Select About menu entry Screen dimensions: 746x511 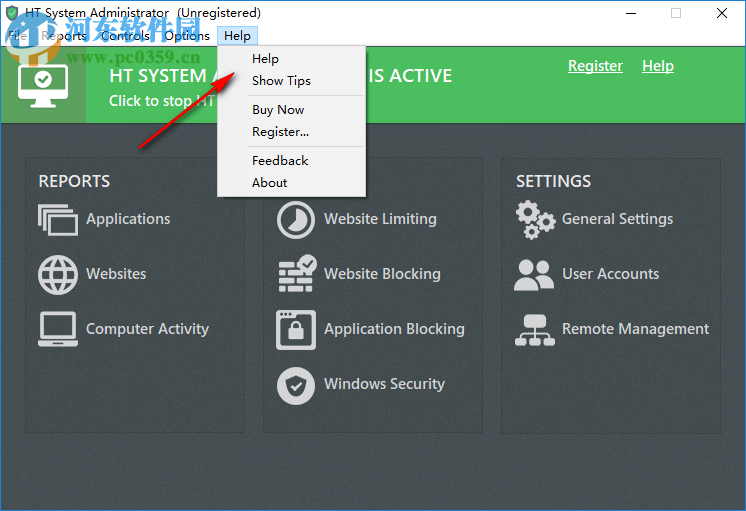pyautogui.click(x=291, y=183)
